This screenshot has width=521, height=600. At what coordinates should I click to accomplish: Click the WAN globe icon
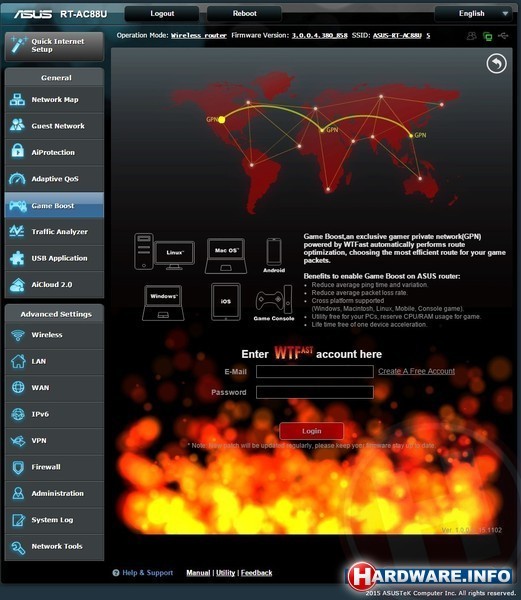(x=18, y=387)
